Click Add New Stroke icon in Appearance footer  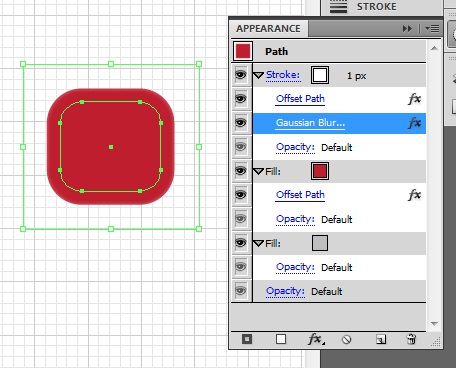(x=247, y=339)
